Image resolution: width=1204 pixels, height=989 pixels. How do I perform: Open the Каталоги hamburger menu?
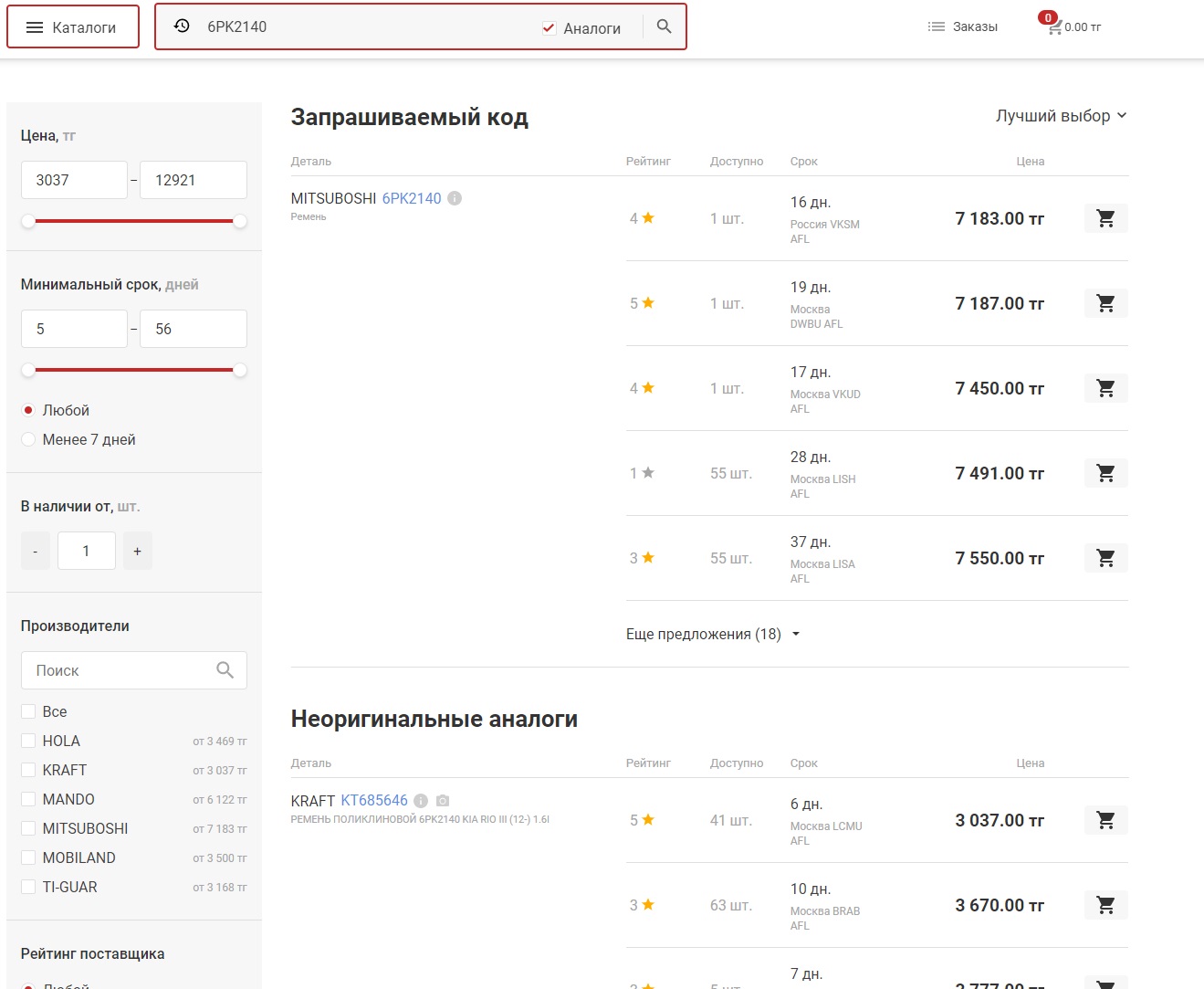[x=73, y=27]
